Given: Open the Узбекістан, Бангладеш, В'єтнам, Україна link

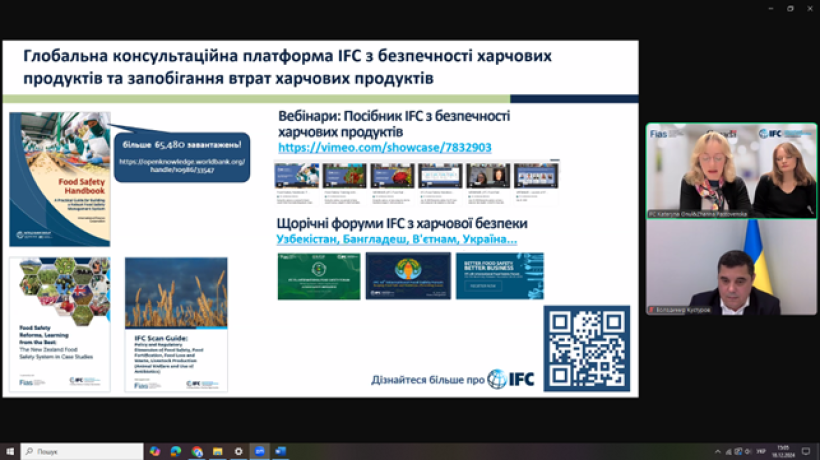Looking at the screenshot, I should coord(396,239).
